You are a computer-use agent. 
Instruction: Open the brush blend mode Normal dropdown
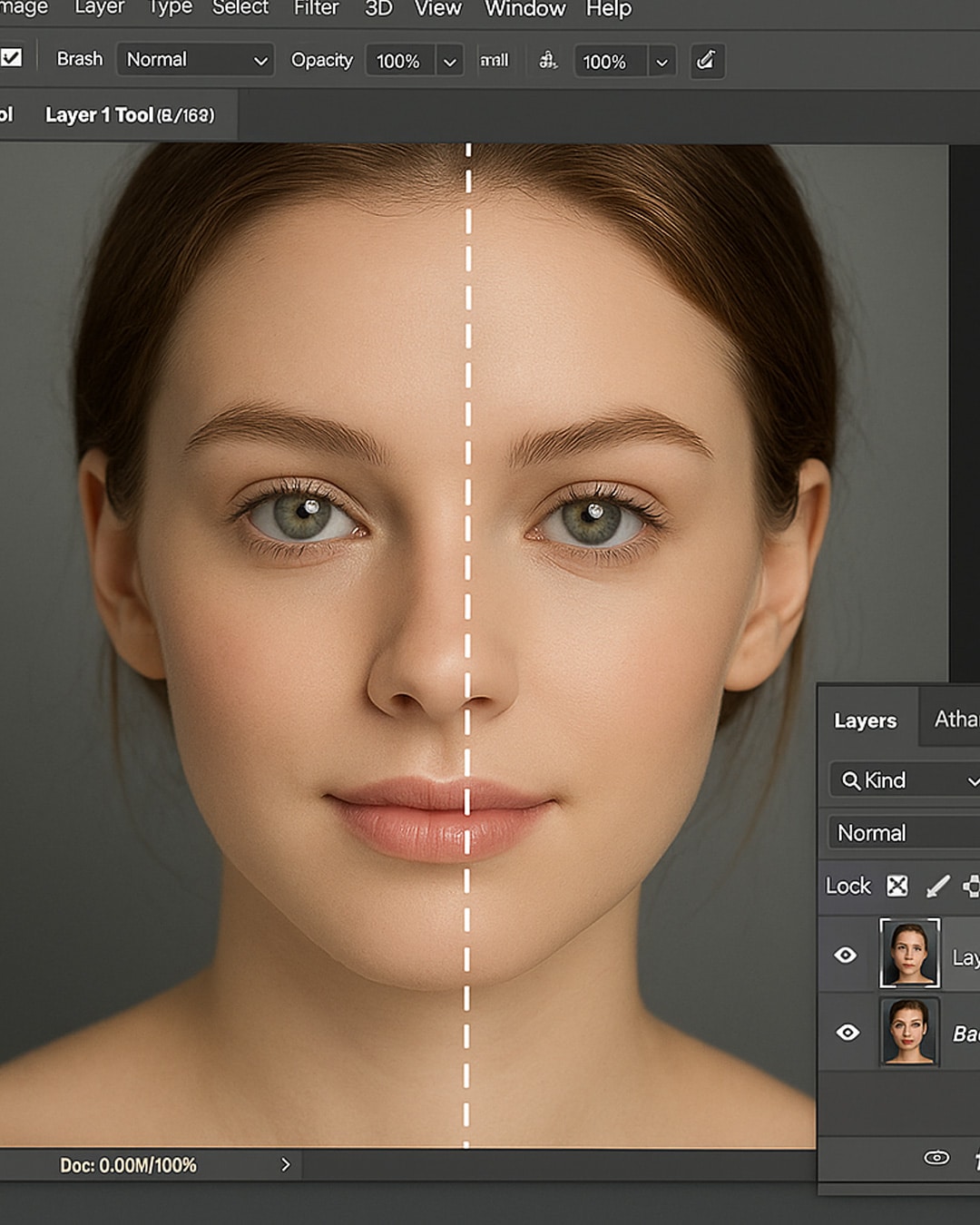(x=195, y=60)
